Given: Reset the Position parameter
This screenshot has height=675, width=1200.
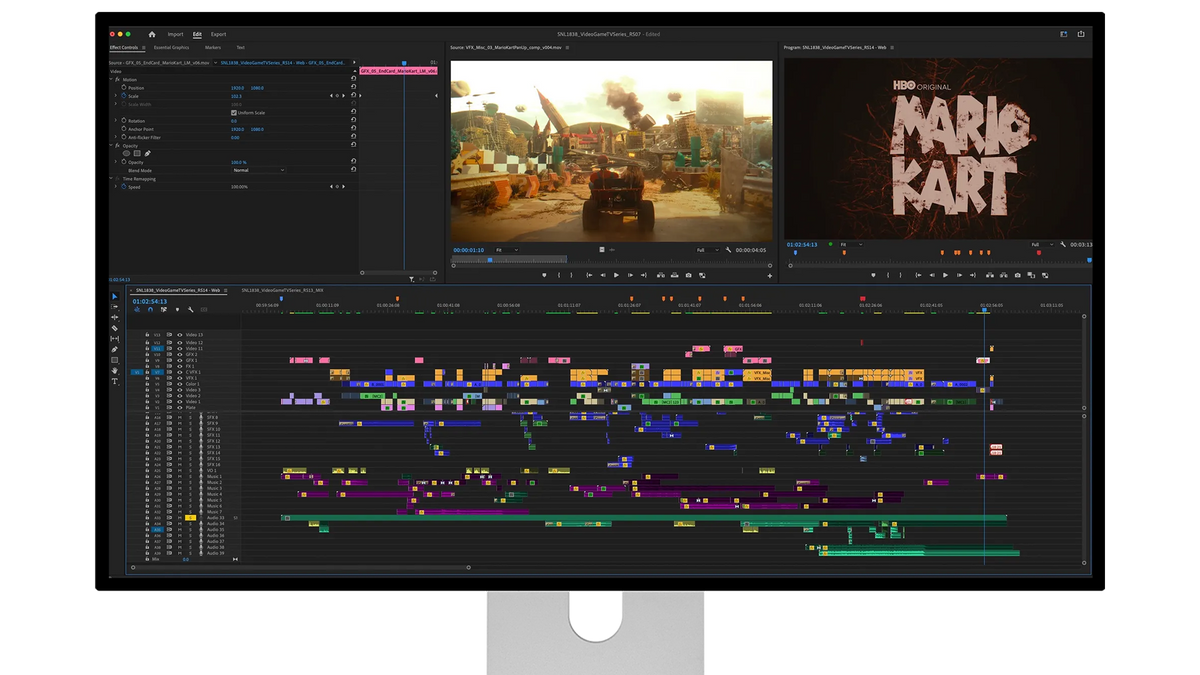Looking at the screenshot, I should [x=353, y=88].
